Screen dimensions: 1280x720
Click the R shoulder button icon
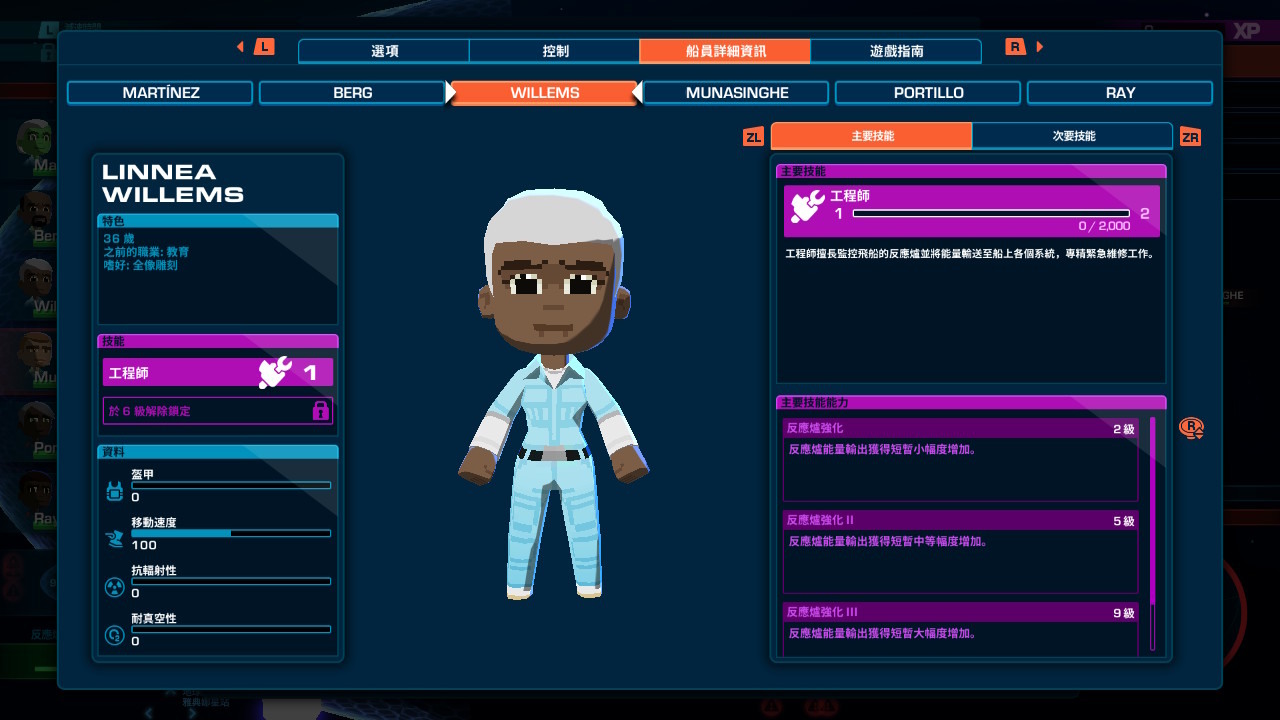coord(1015,47)
